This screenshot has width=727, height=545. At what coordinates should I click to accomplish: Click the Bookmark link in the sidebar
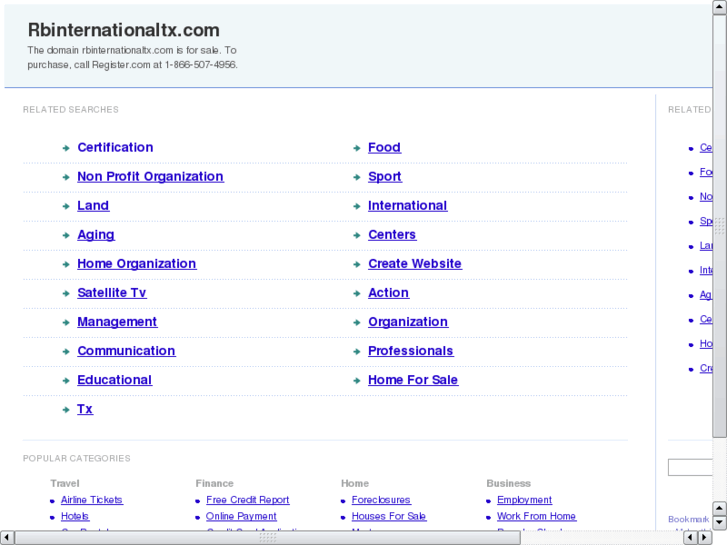pos(688,519)
